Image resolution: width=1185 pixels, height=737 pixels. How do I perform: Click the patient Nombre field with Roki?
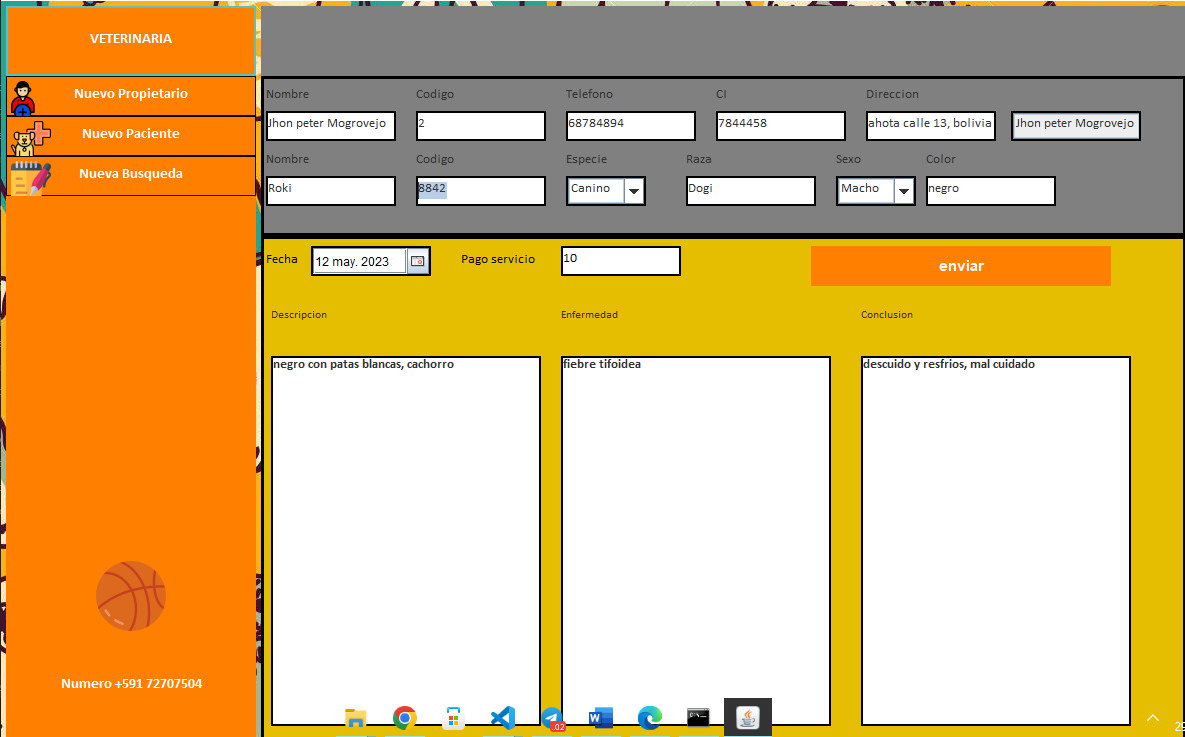tap(331, 191)
